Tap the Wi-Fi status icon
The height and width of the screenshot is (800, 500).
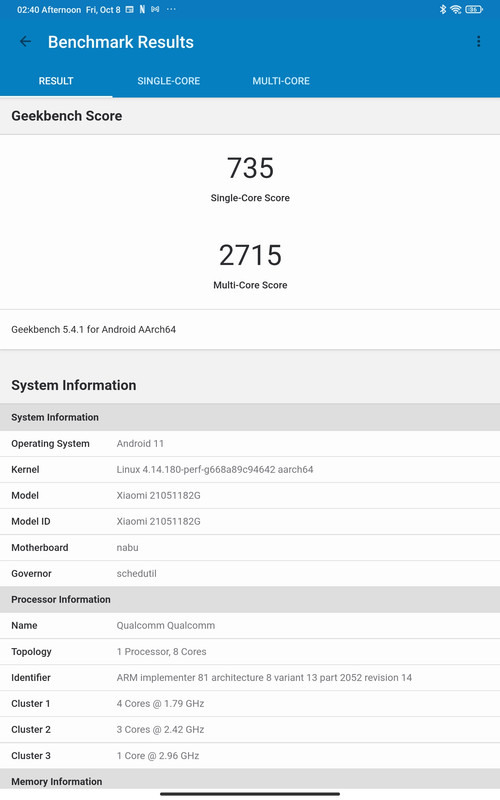point(456,9)
